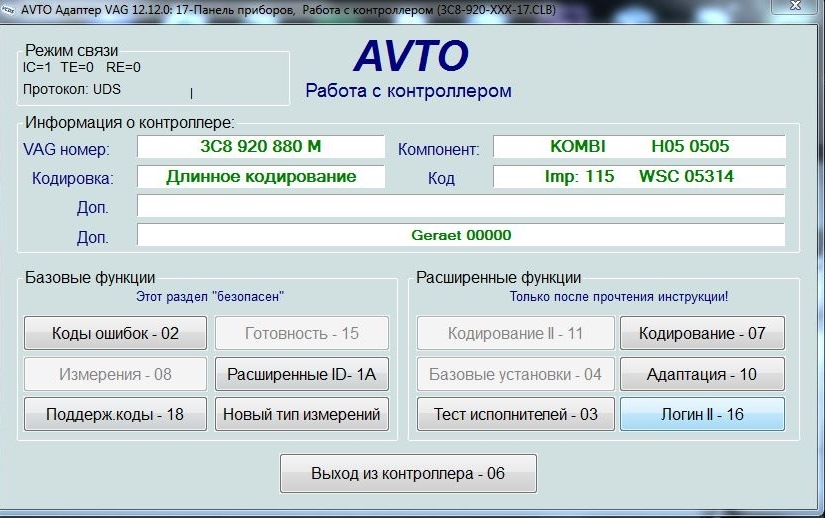Click the VAG номер field 3C8 920 880 M

[261, 146]
